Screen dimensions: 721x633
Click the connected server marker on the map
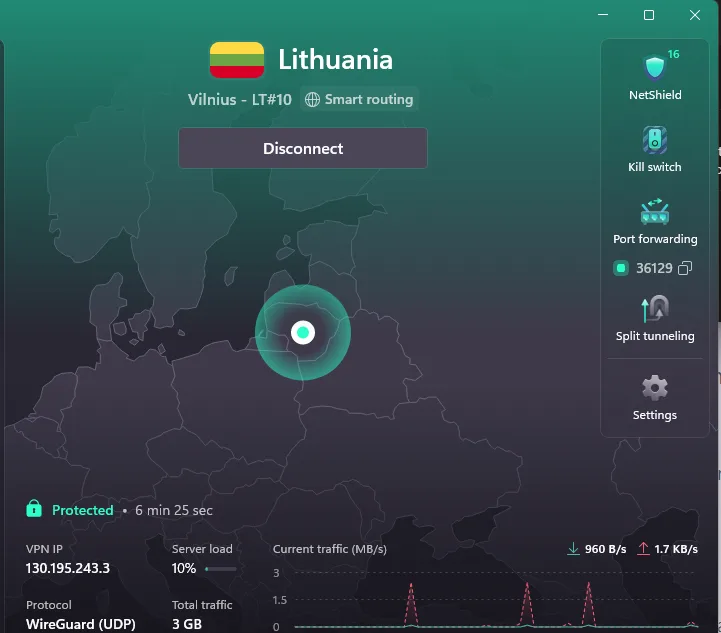(303, 332)
